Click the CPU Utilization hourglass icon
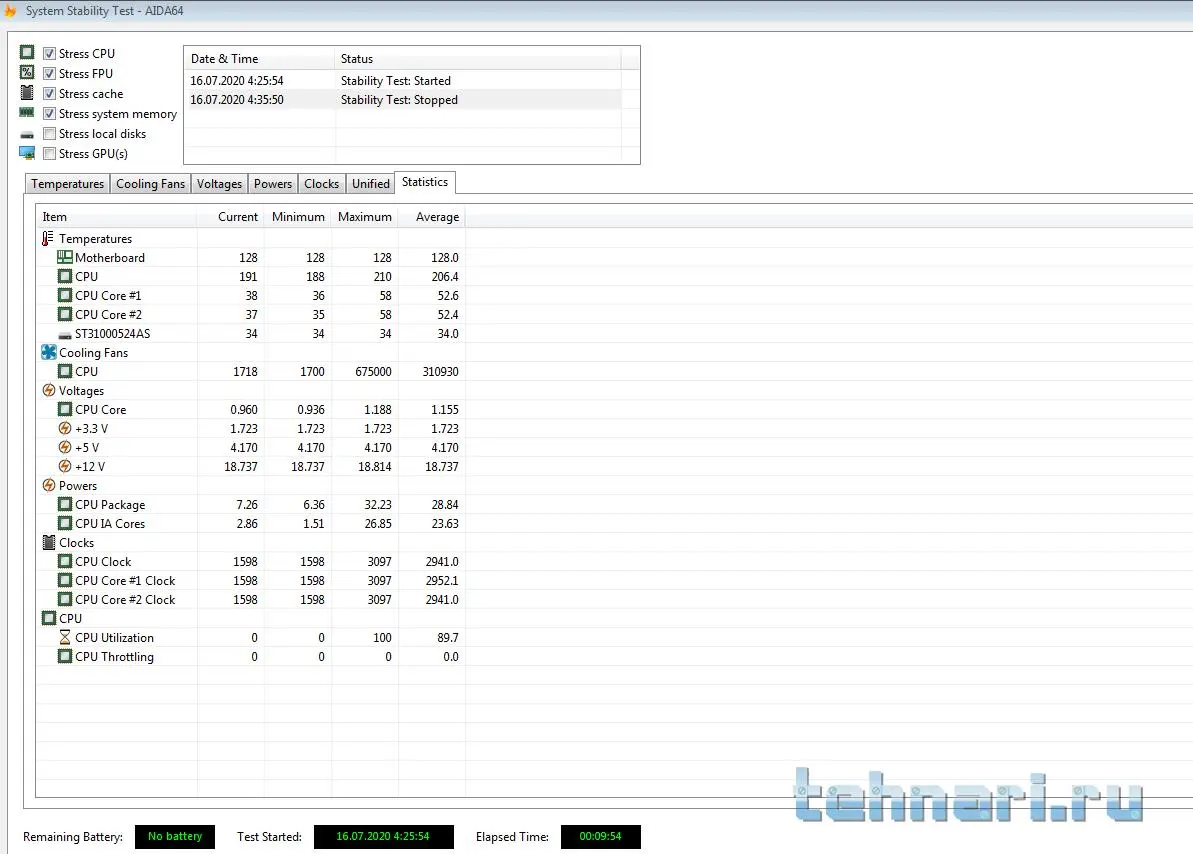Screen dimensions: 1193x854 pyautogui.click(x=65, y=638)
